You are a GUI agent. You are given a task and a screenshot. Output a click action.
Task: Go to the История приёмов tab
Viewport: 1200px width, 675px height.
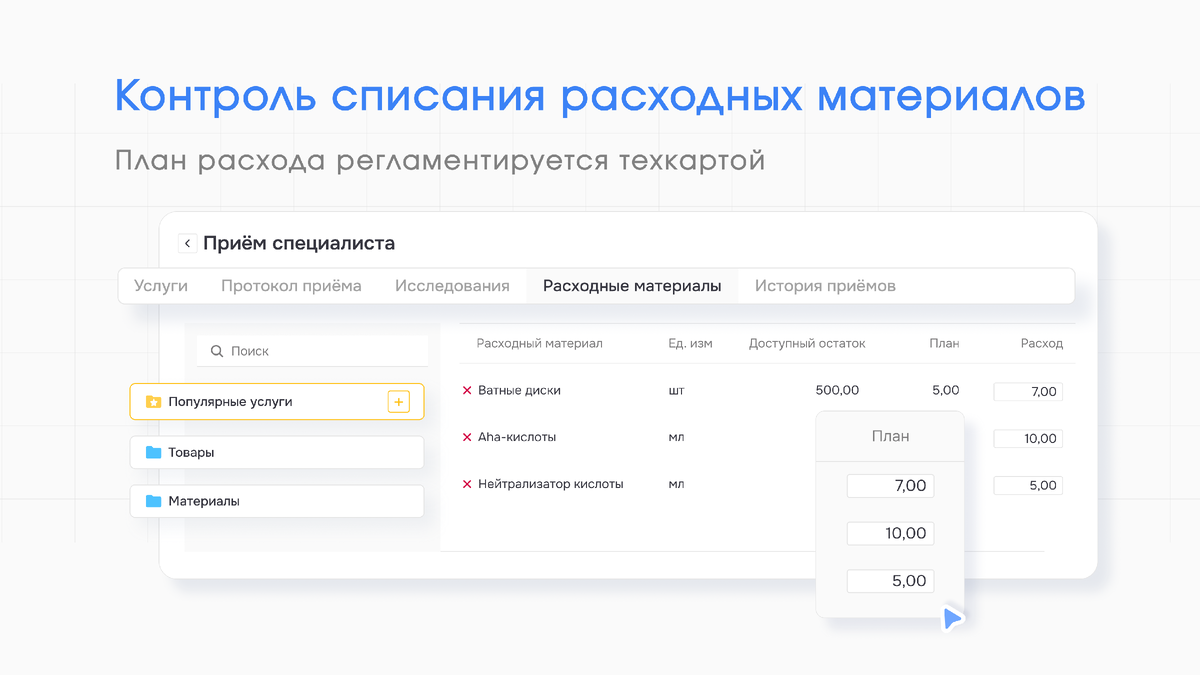(825, 286)
